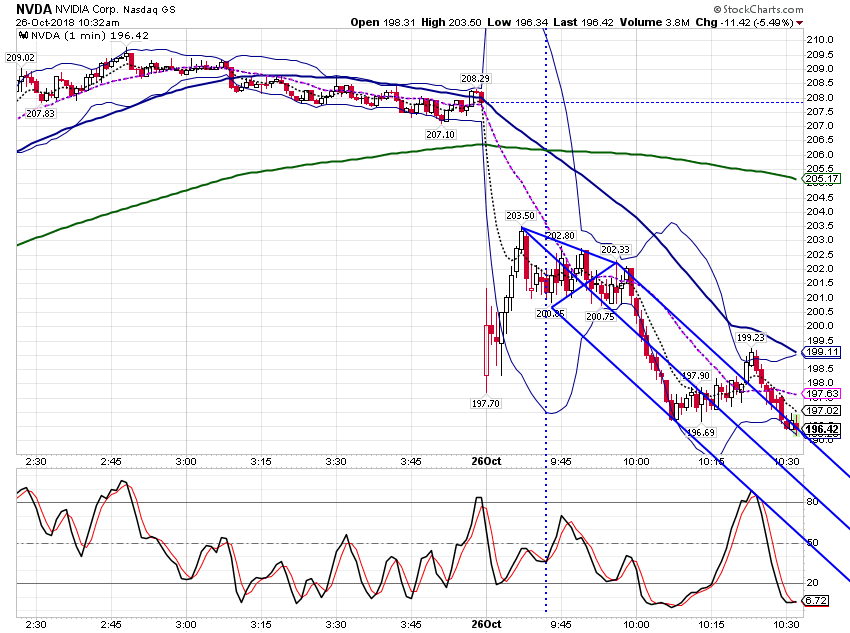Click the 196.69 price callout
Viewport: 850px width, 633px height.
point(701,432)
